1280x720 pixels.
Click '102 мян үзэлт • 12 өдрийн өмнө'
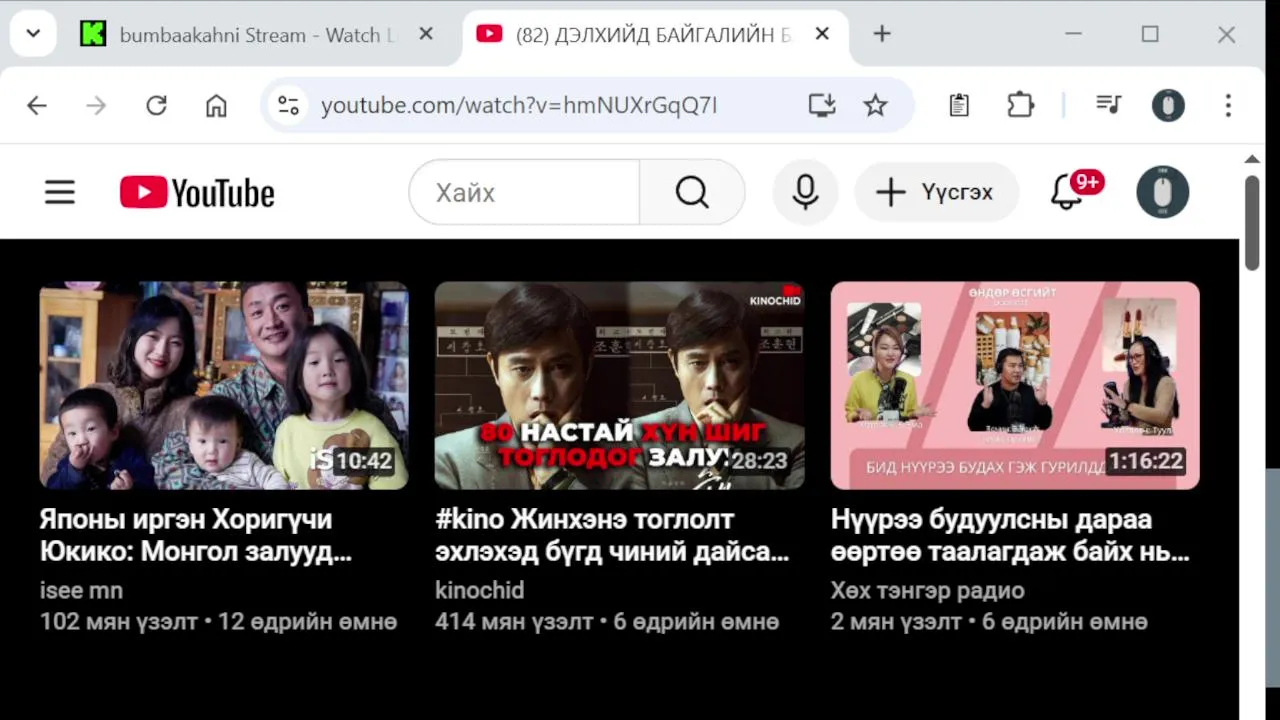click(x=218, y=622)
